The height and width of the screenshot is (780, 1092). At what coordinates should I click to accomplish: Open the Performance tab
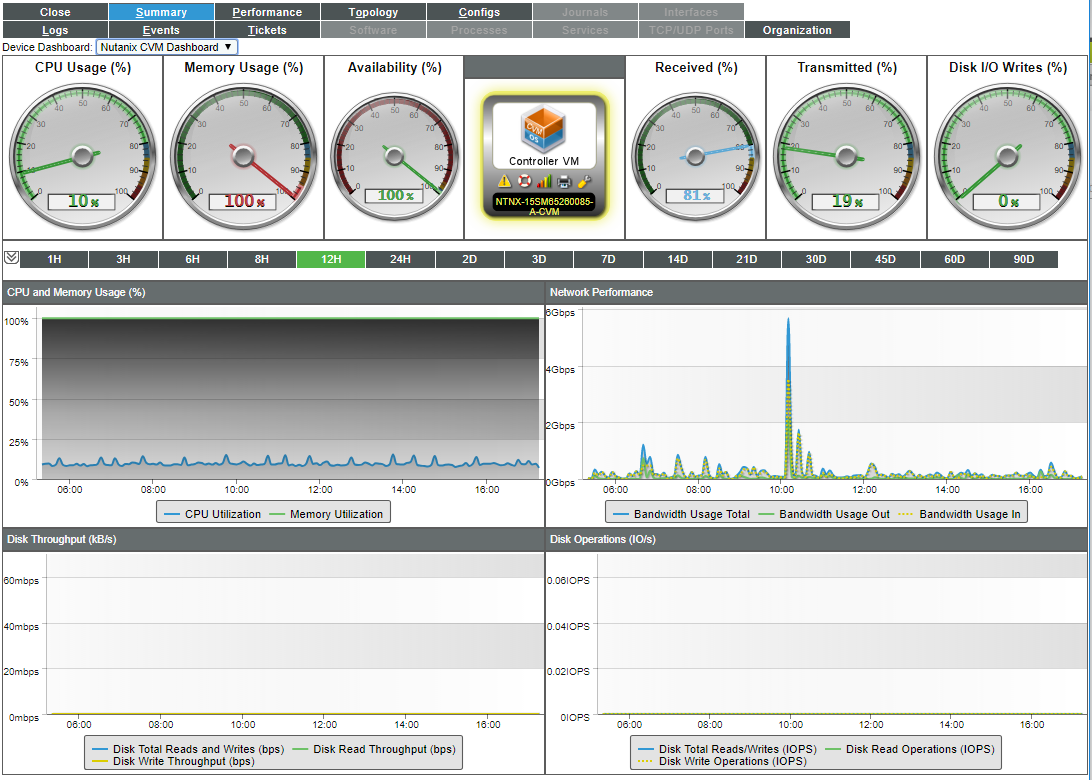(267, 12)
